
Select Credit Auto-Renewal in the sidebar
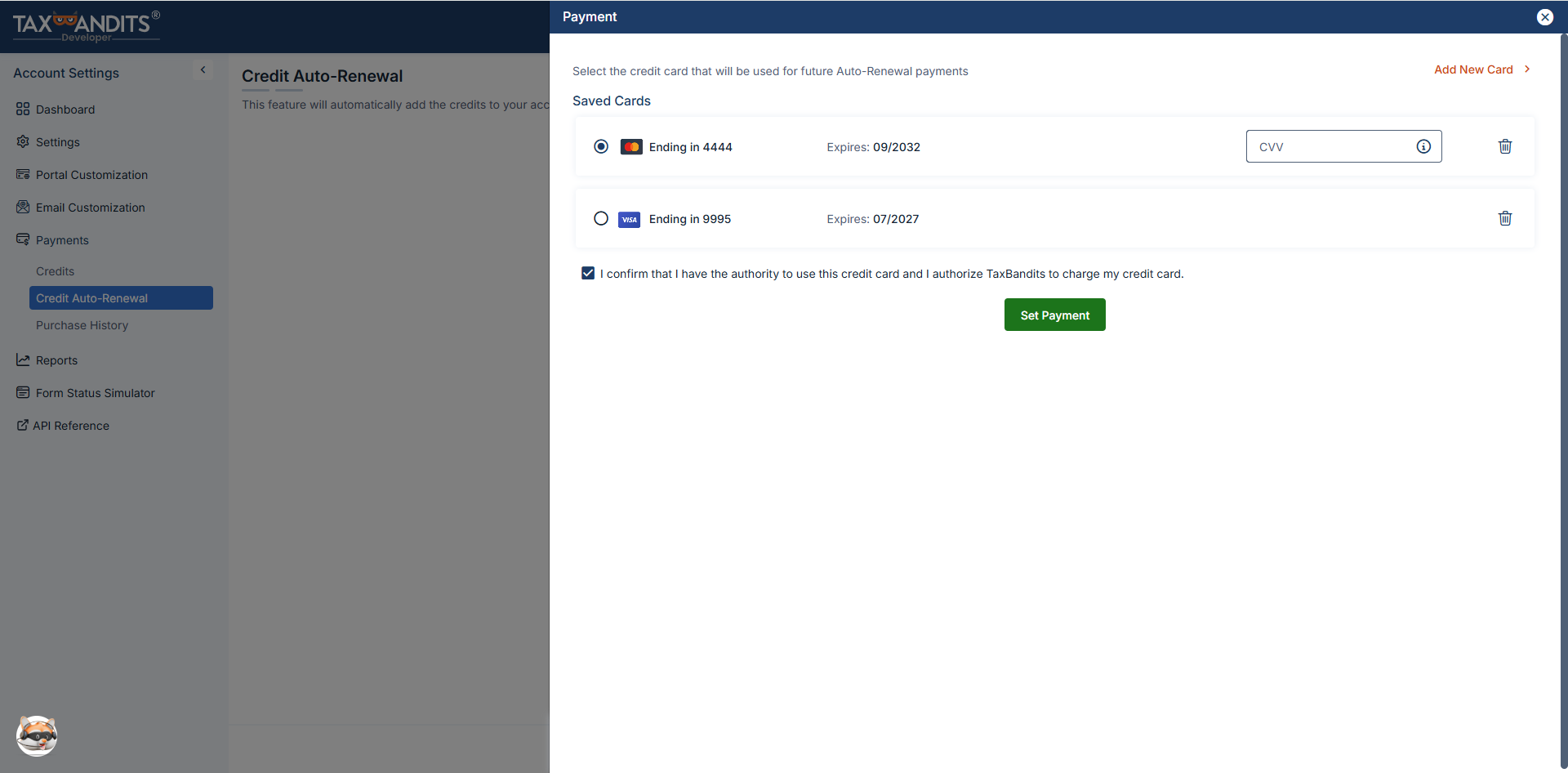coord(121,298)
